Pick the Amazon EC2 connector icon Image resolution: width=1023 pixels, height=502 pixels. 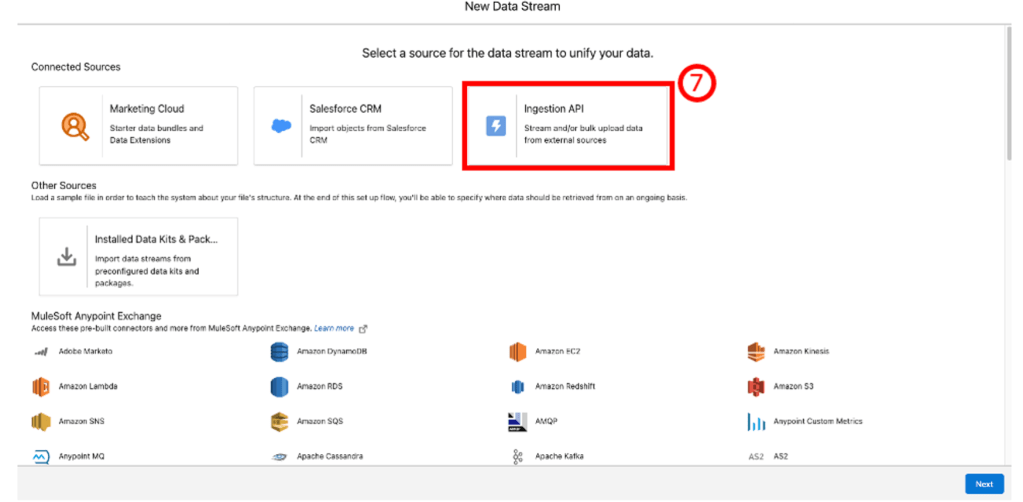click(517, 352)
